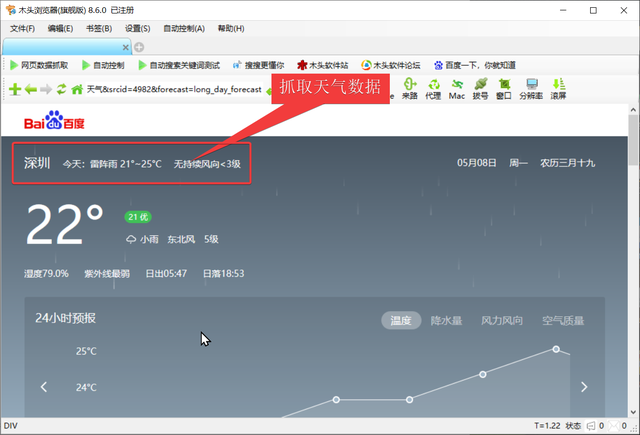The image size is (640, 435).
Task: Go back with the left arrow
Action: (x=31, y=89)
